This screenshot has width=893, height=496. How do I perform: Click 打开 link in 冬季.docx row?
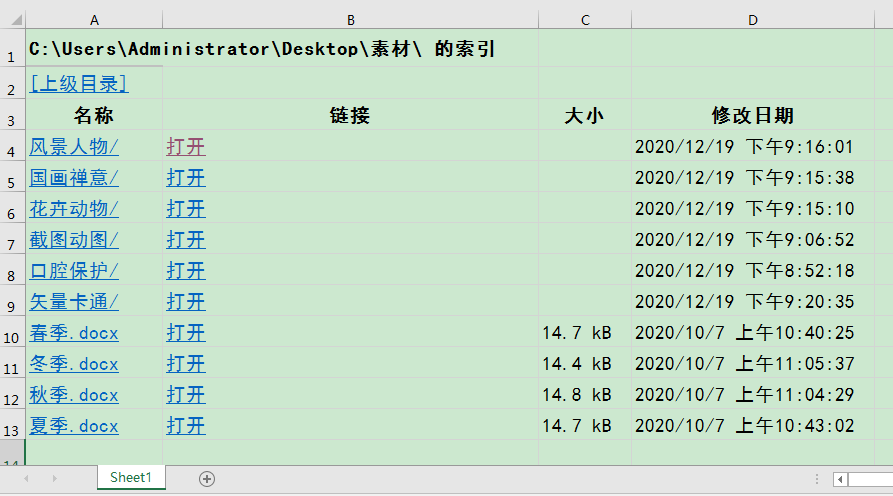pos(186,363)
